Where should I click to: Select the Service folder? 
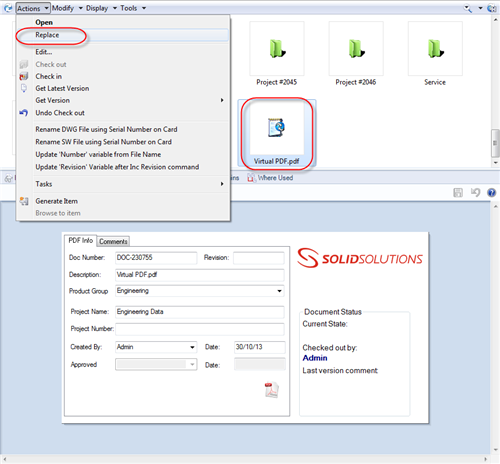tap(435, 54)
